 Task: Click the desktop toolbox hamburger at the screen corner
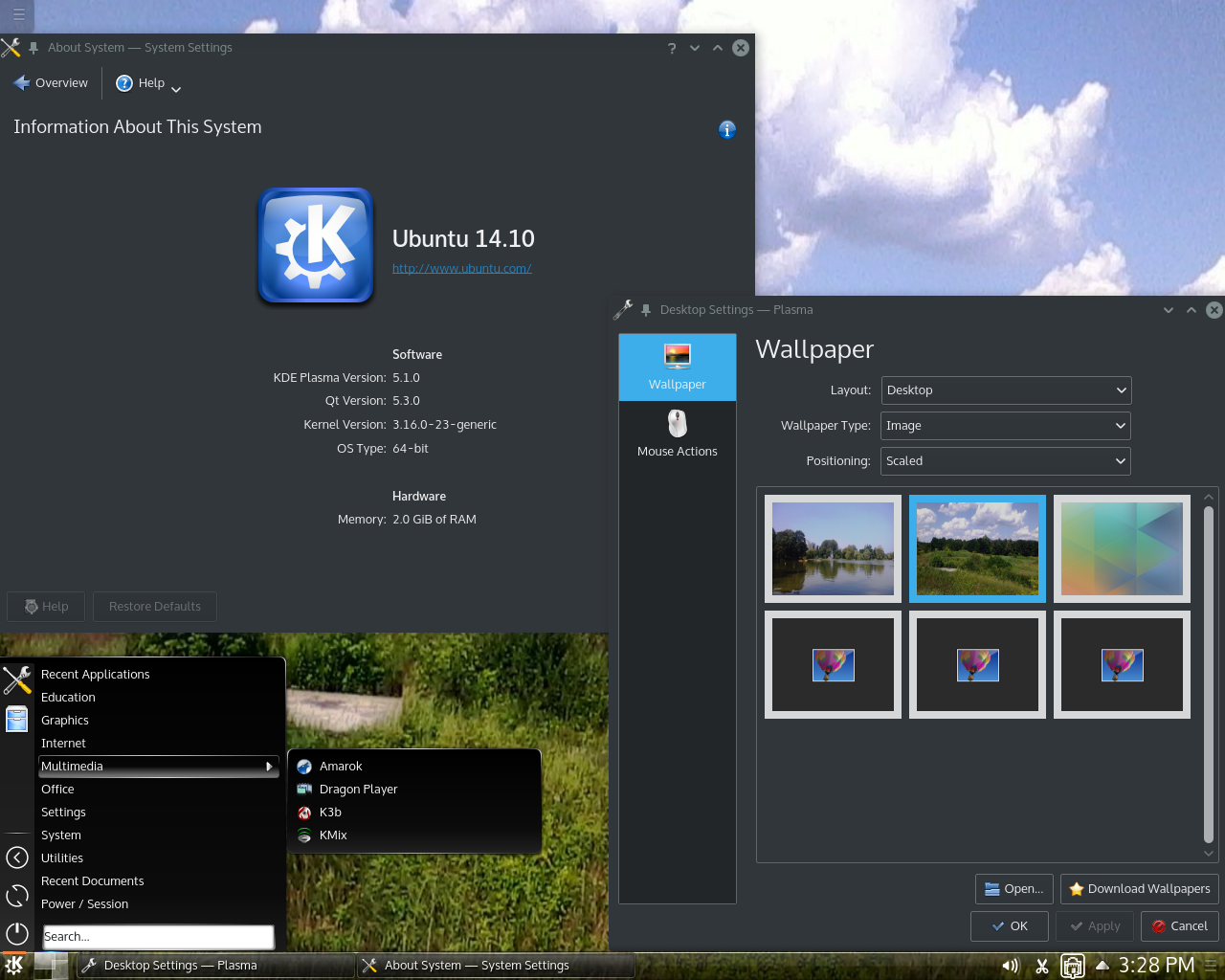(x=18, y=14)
